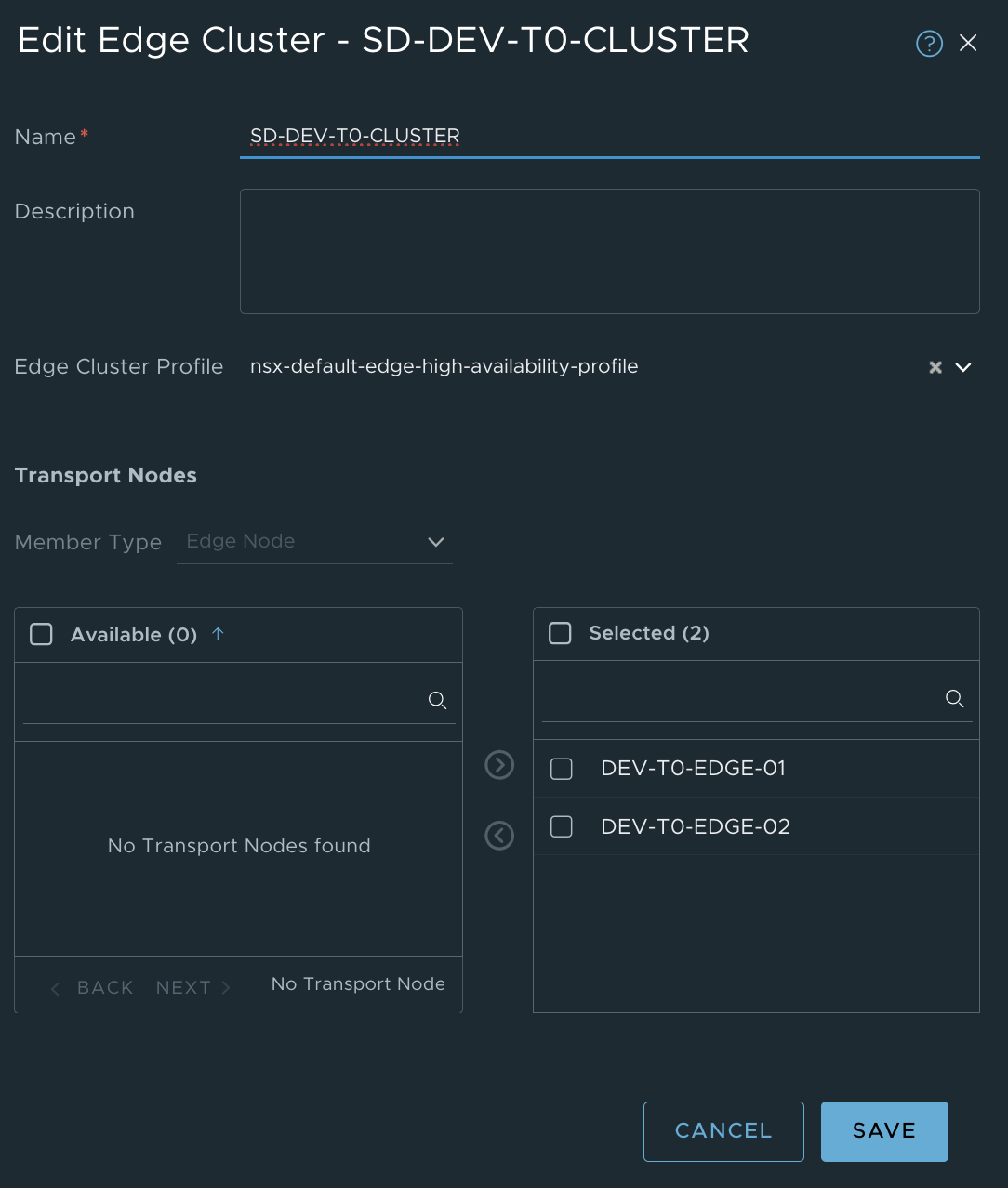
Task: Tick the DEV-T0-EDGE-01 checkbox
Action: click(x=562, y=769)
